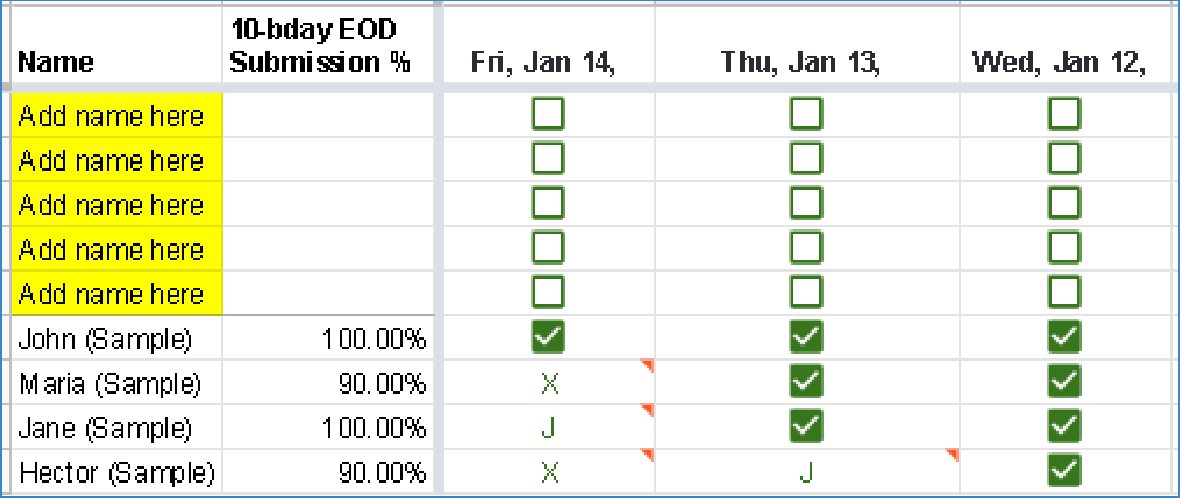This screenshot has width=1180, height=498.
Task: Click Maria's X mark on Fri, Jan 14
Action: coord(548,382)
